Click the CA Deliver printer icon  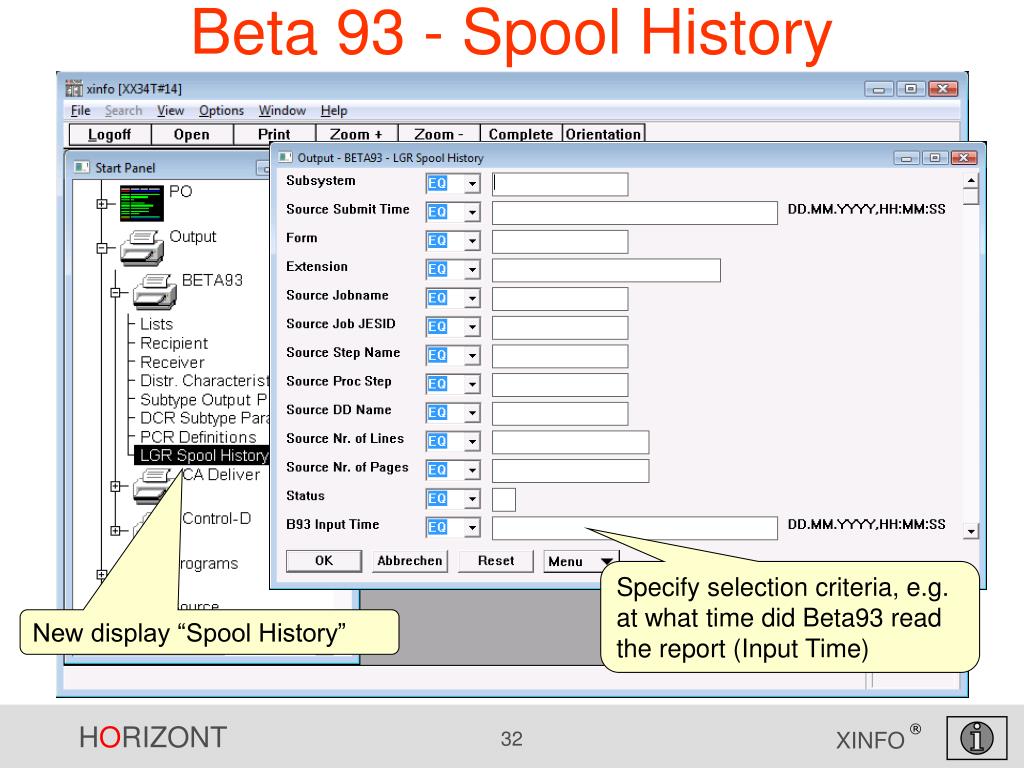point(152,487)
